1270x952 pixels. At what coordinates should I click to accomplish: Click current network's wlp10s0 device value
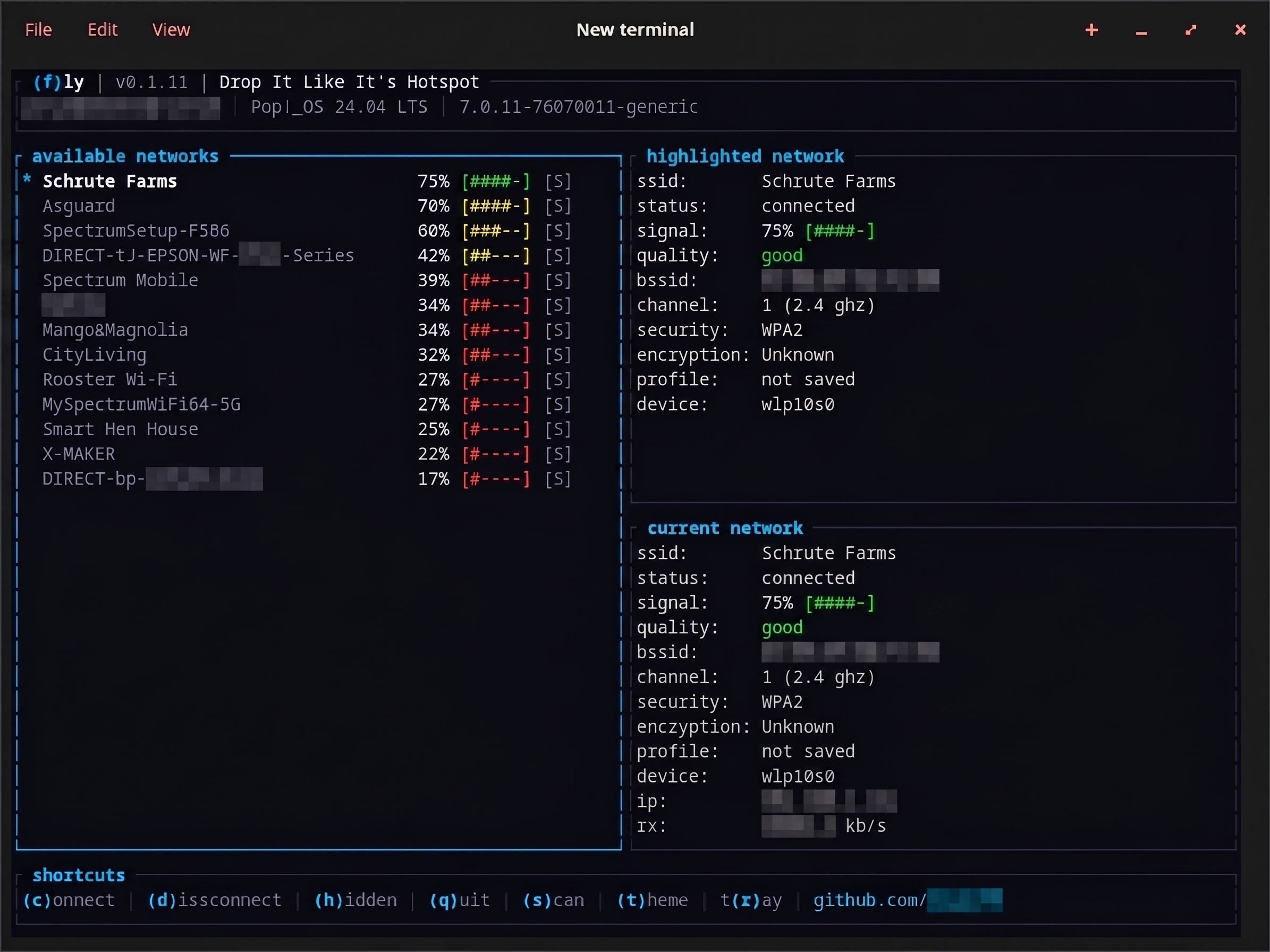click(798, 776)
